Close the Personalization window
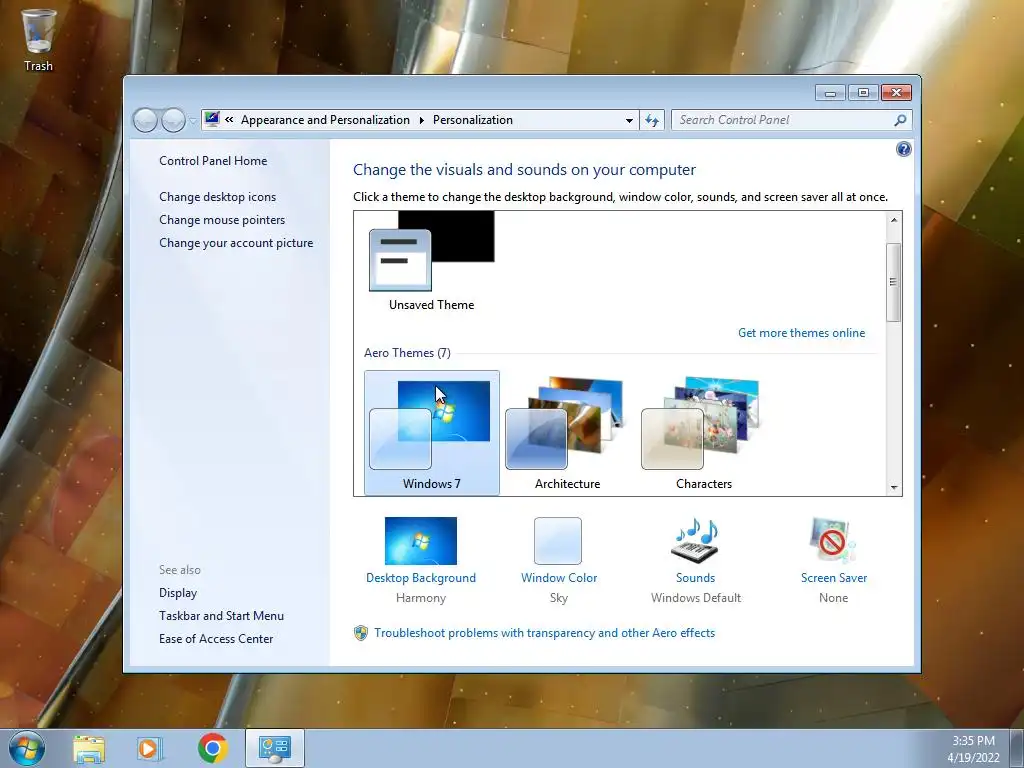 click(896, 93)
